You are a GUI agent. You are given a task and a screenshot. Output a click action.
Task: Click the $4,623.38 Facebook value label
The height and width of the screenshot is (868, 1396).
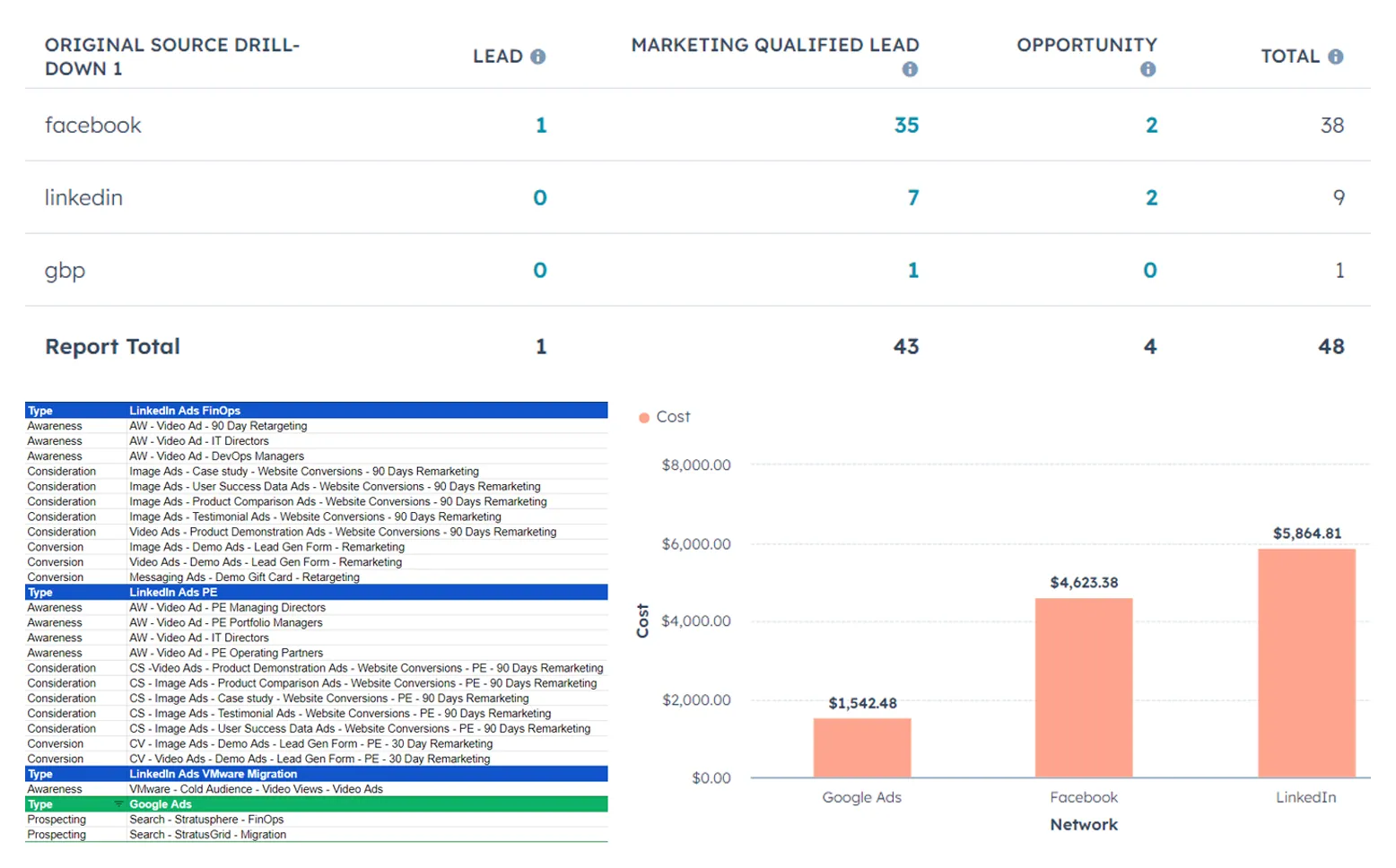coord(1084,583)
